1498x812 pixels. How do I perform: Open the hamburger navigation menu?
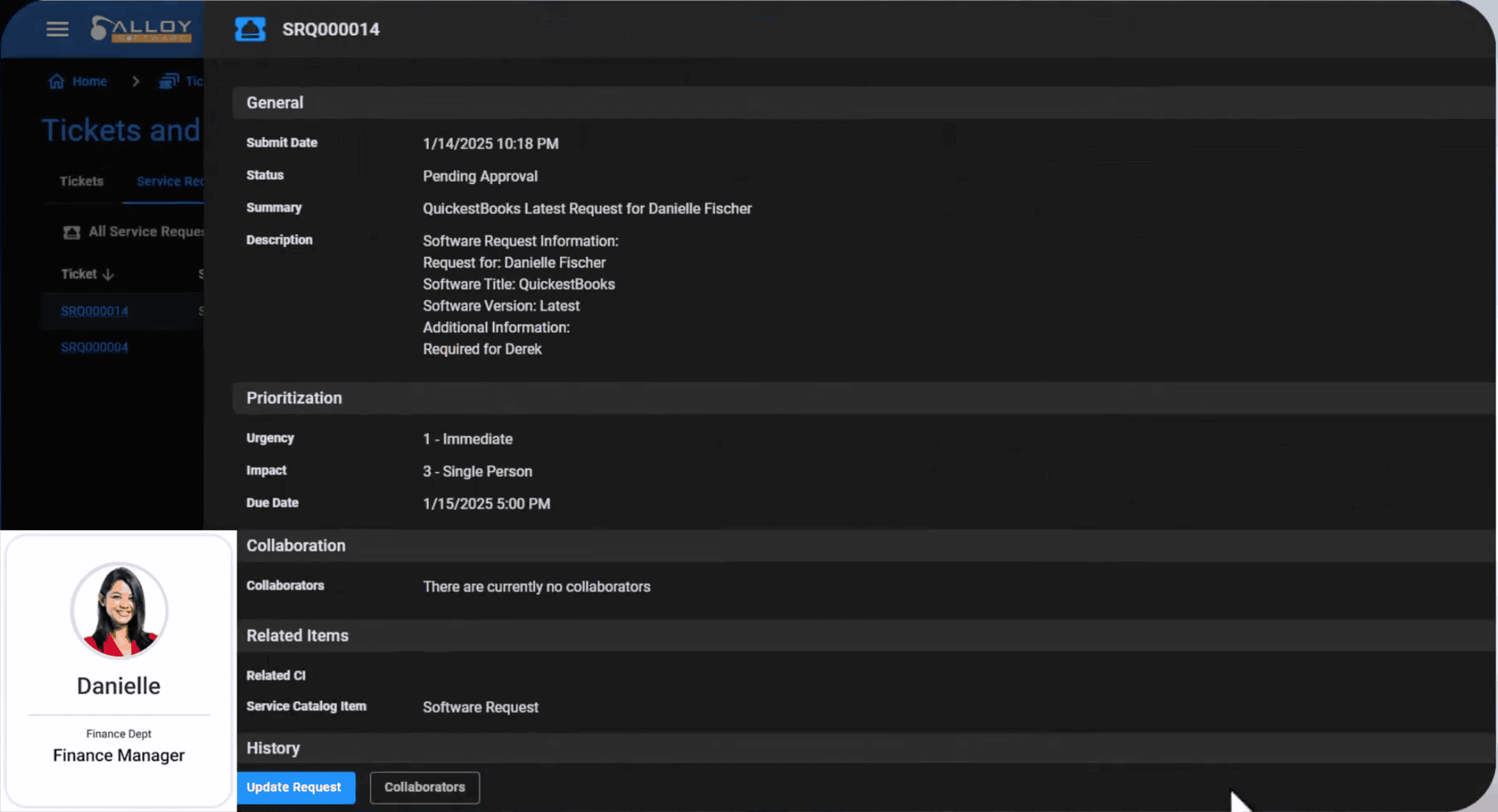click(57, 29)
